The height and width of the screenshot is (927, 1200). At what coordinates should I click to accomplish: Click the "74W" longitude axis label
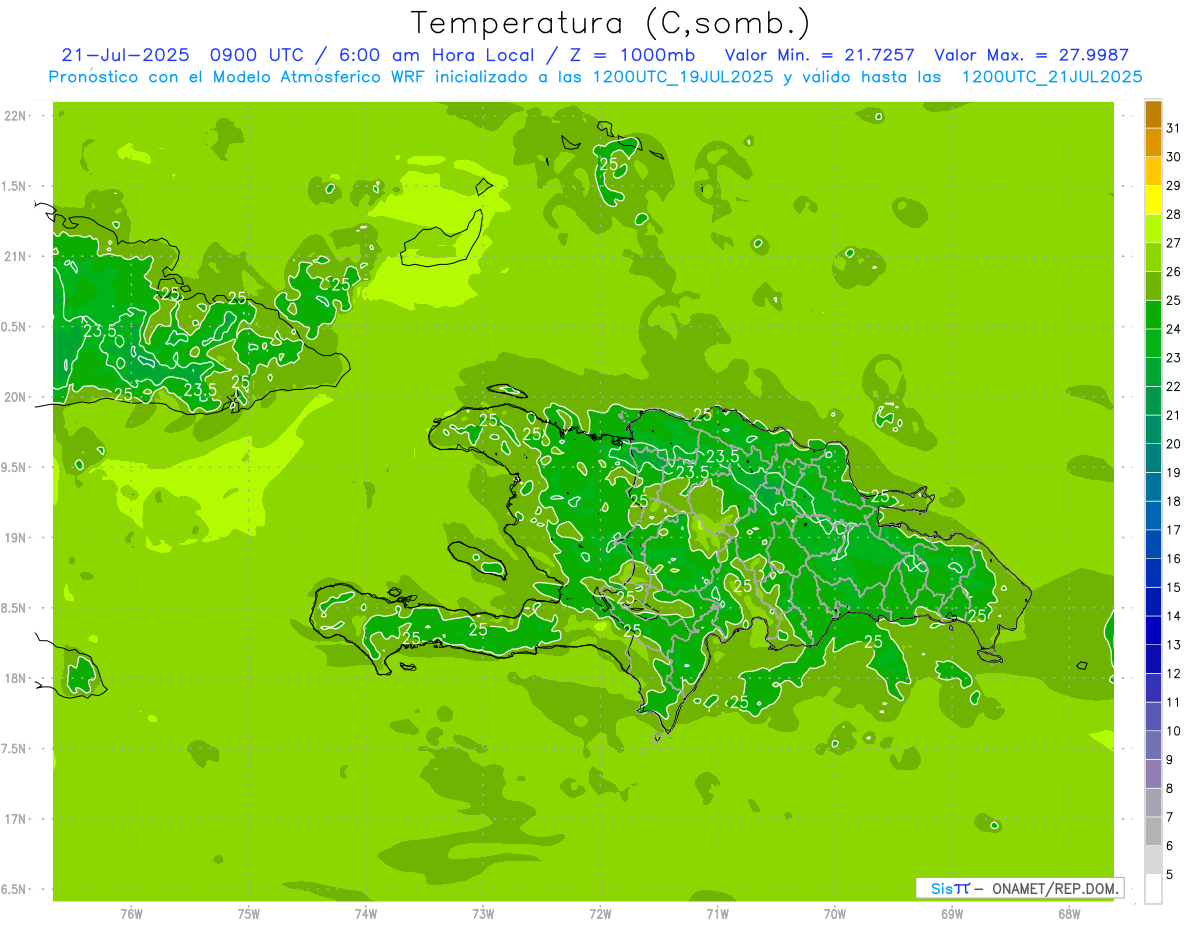(366, 914)
